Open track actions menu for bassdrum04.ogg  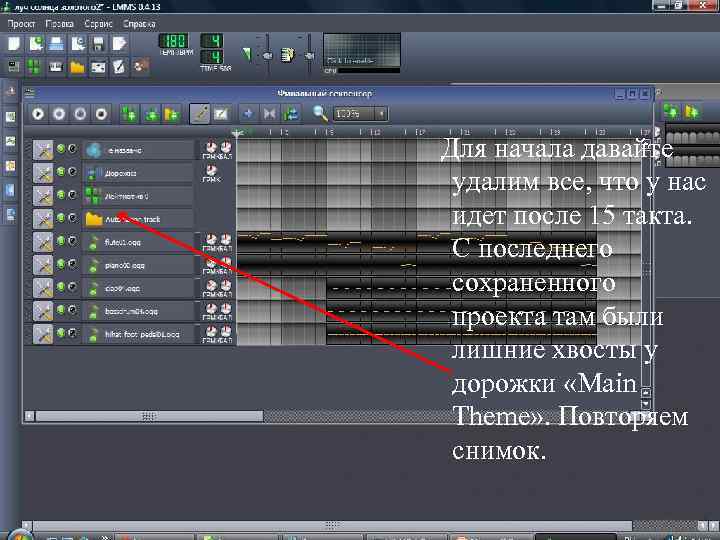[43, 311]
